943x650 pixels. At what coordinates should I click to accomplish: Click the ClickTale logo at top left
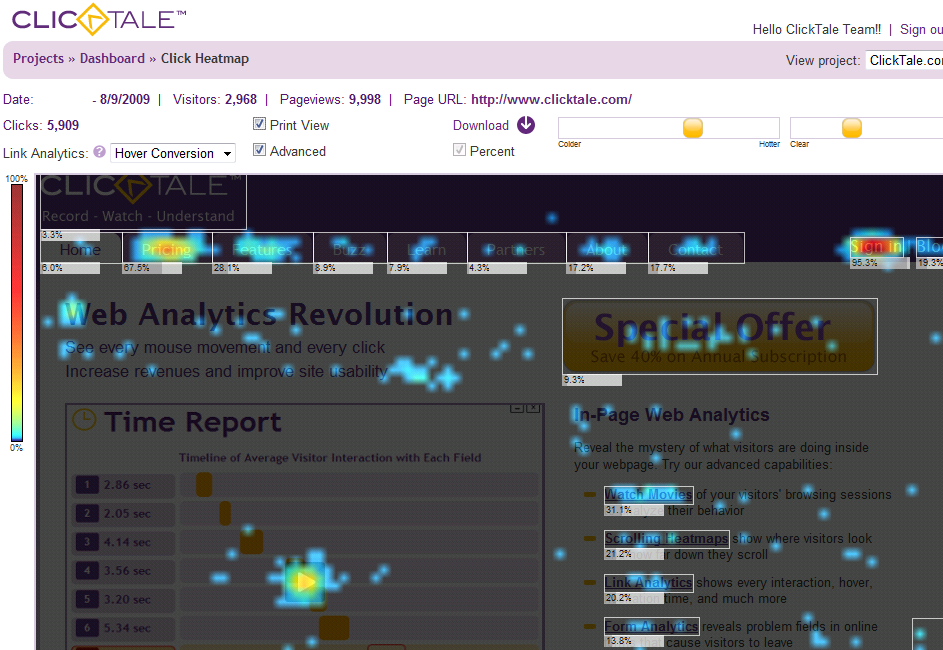pos(99,19)
